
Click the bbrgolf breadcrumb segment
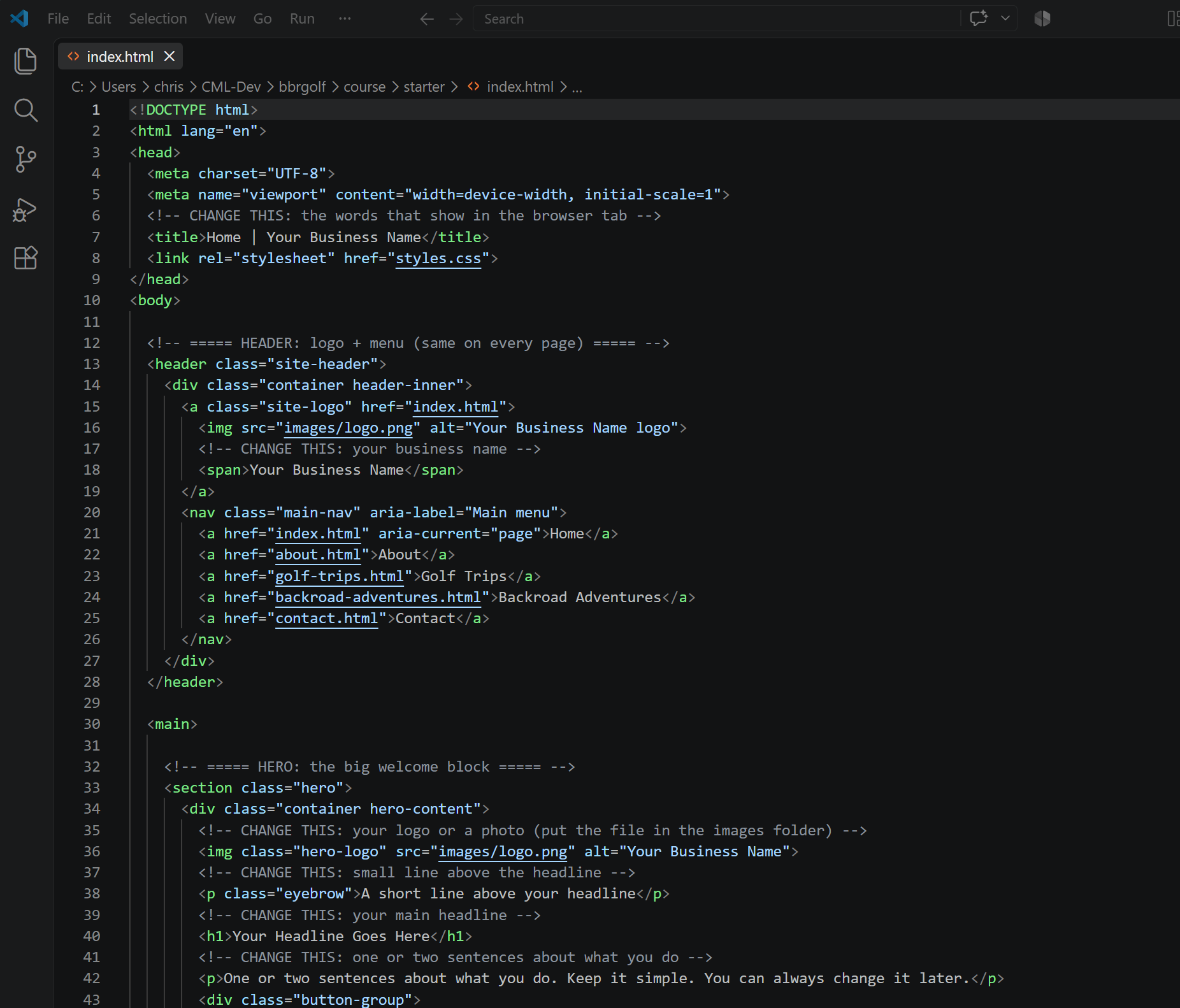click(x=302, y=87)
